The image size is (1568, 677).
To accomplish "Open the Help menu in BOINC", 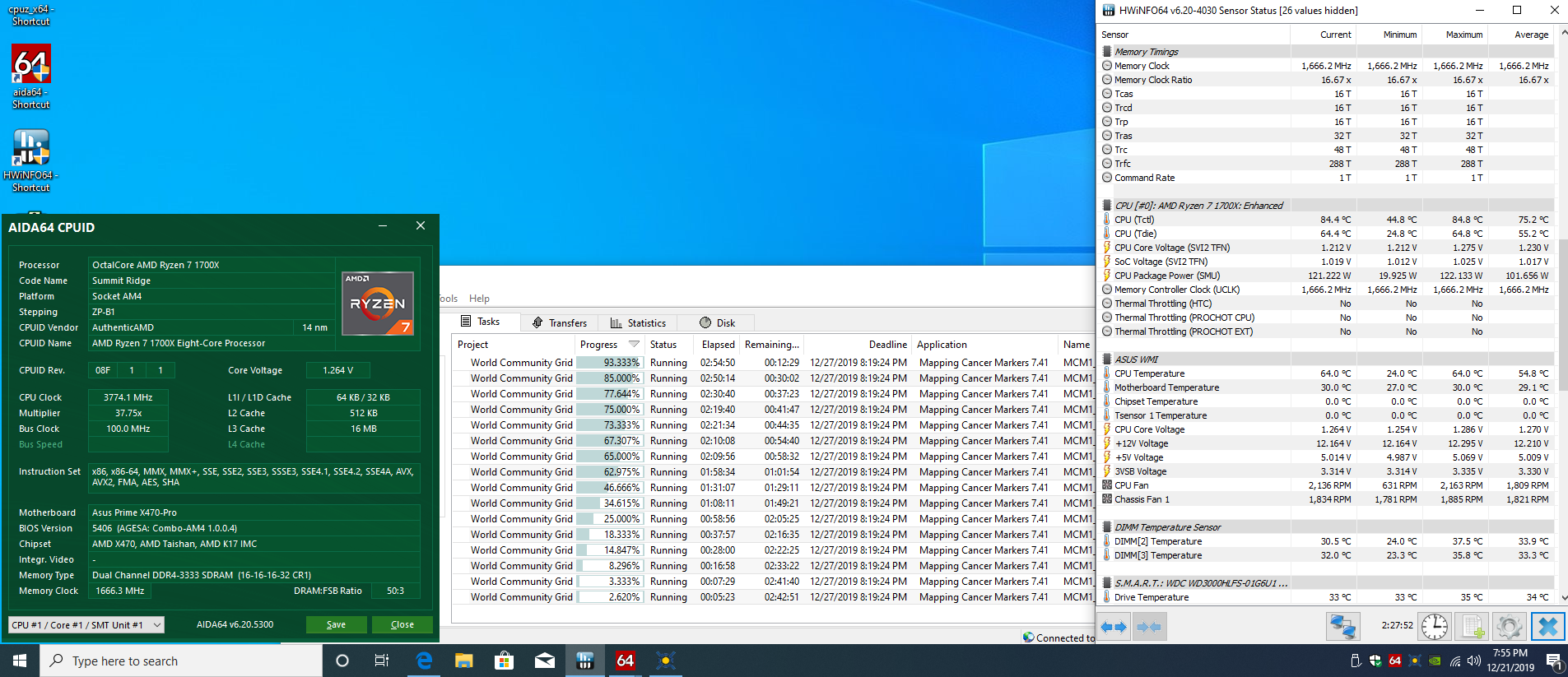I will (479, 299).
